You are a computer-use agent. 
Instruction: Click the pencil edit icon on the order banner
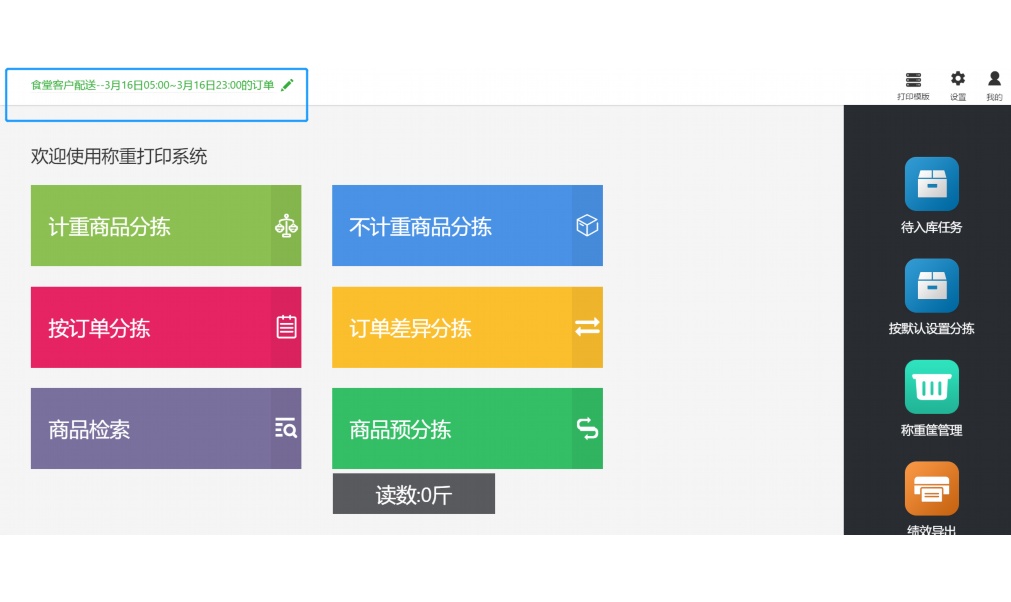287,85
